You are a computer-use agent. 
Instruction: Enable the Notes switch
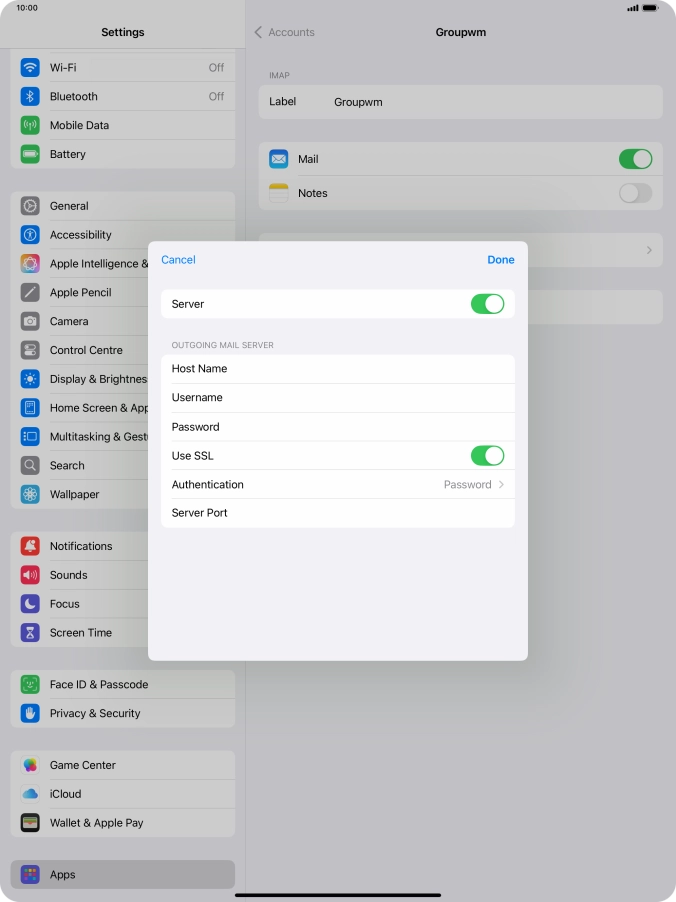tap(635, 194)
